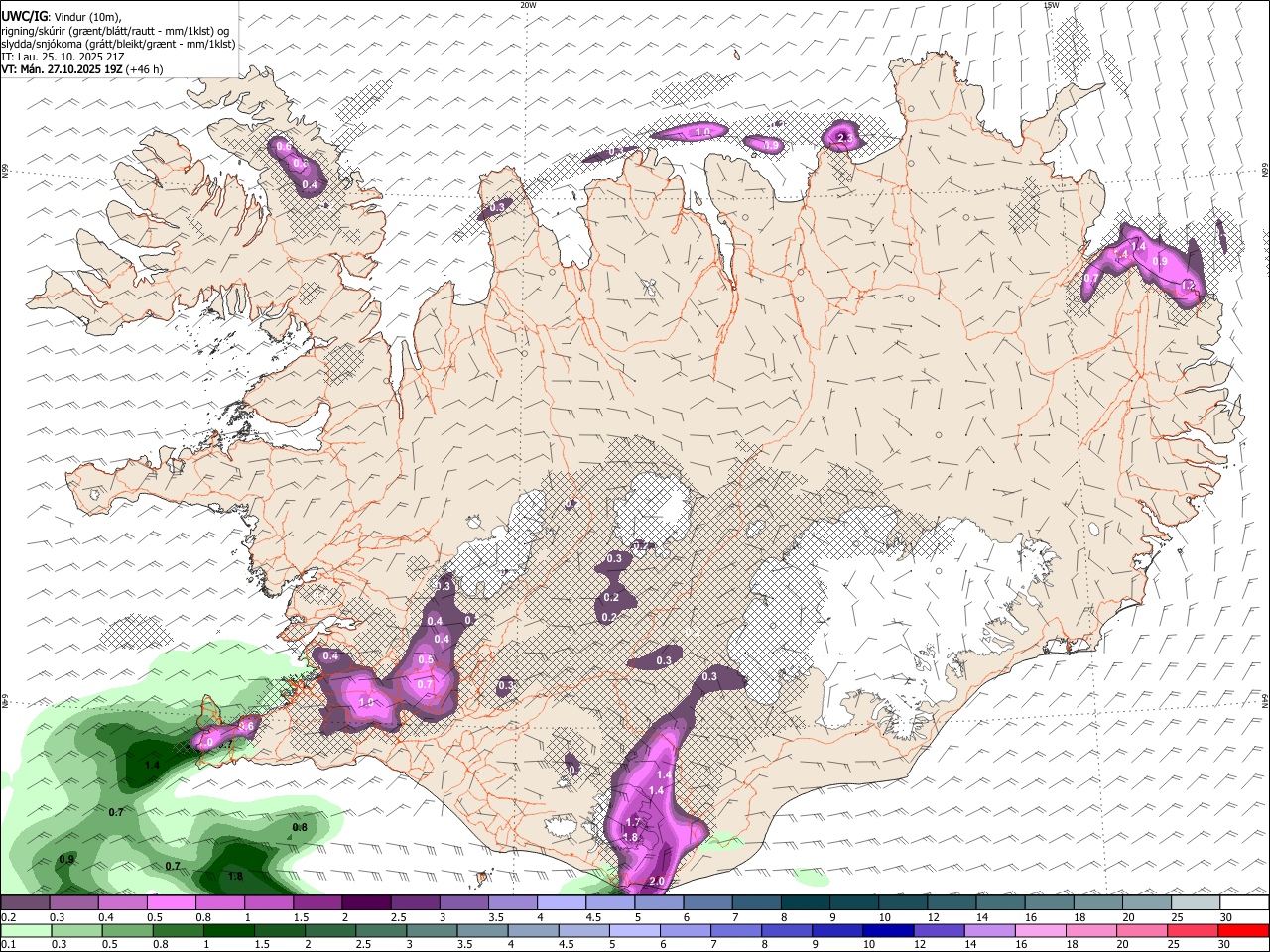The width and height of the screenshot is (1270, 952).
Task: Pick the bright red bottom-row swatch above 30
Action: pos(1244,931)
